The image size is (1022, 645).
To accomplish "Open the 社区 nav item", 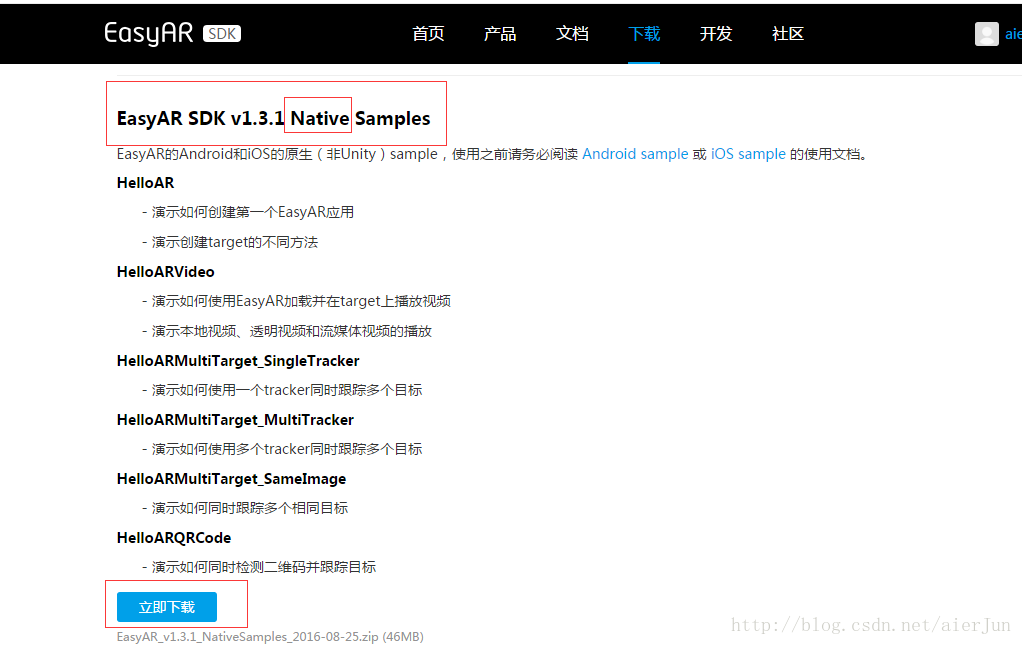I will coord(787,34).
